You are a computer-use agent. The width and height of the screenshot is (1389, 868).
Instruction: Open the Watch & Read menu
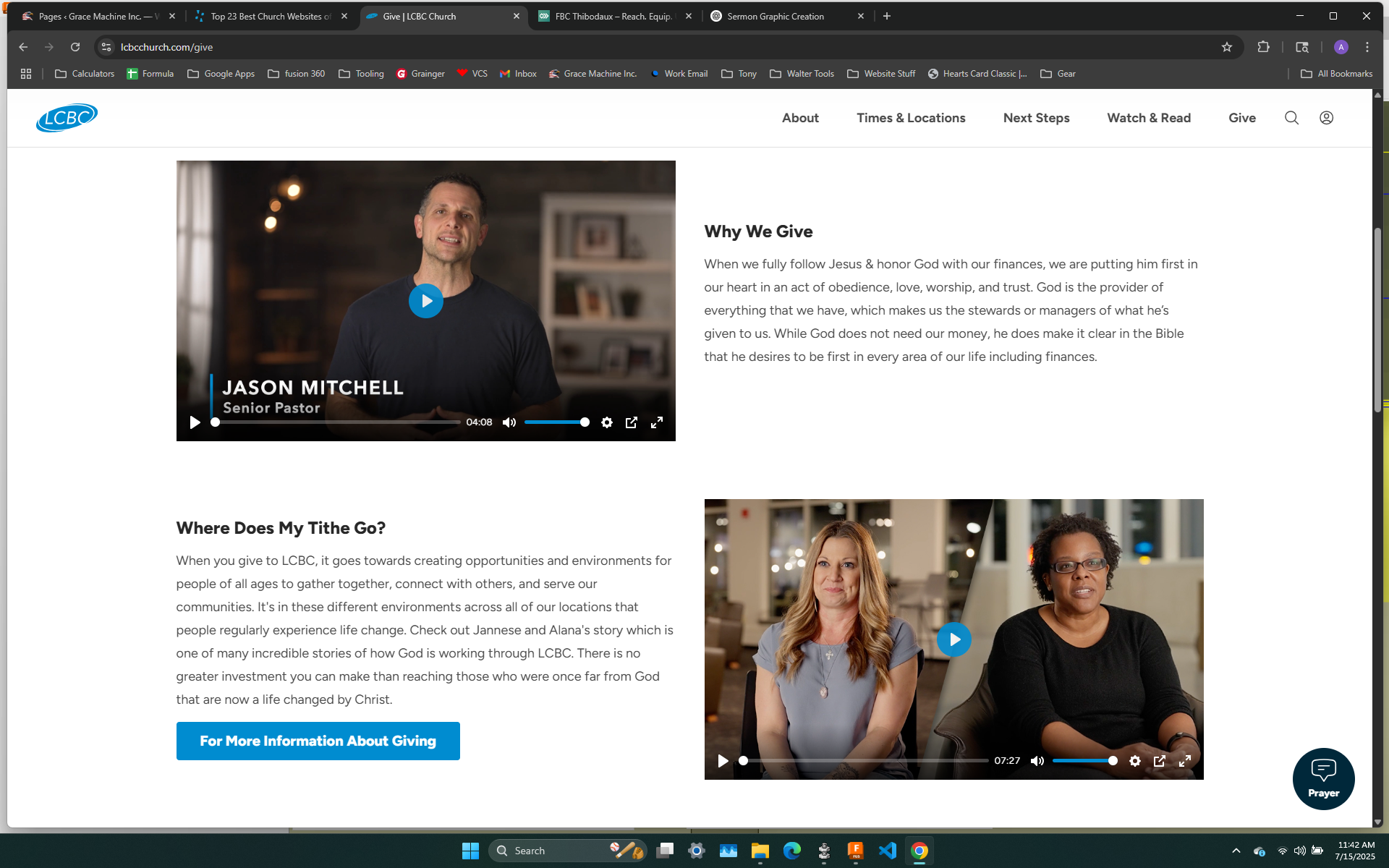(x=1148, y=118)
